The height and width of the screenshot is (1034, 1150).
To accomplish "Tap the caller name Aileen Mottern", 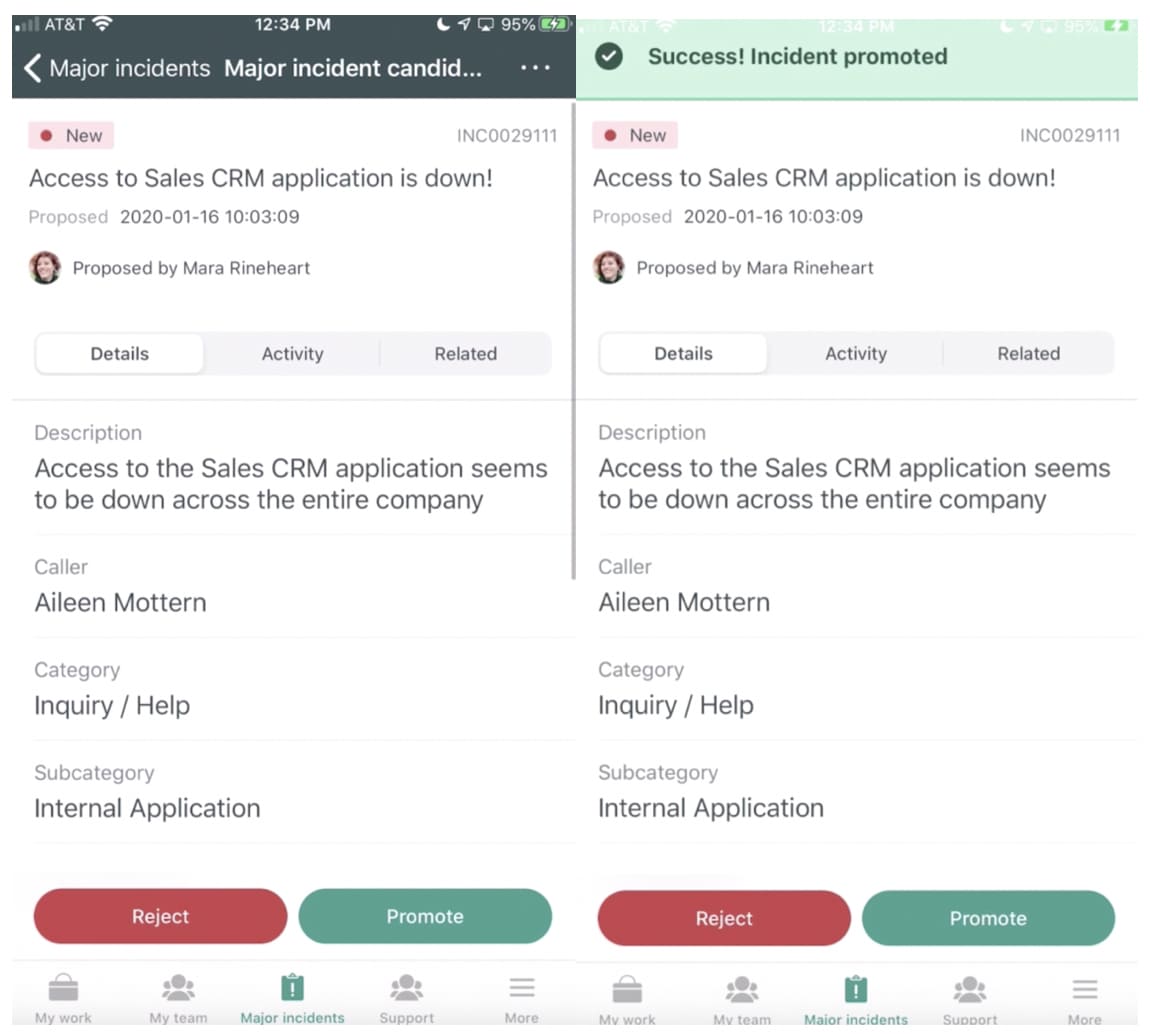I will tap(120, 602).
